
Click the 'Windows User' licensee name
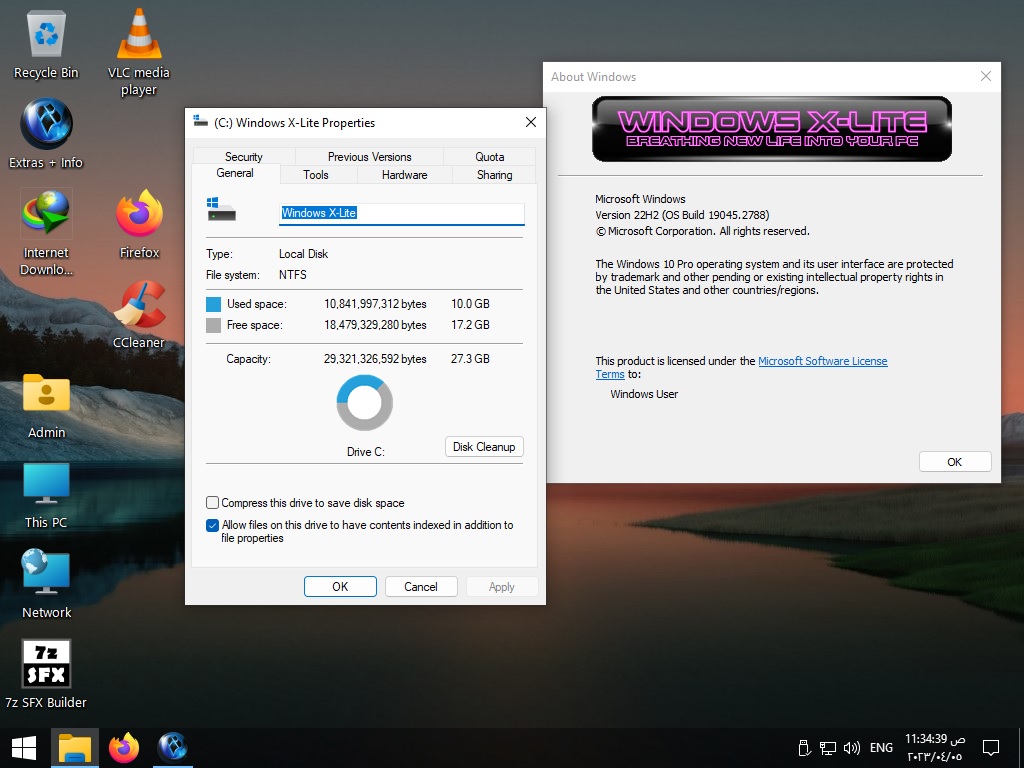coord(644,394)
